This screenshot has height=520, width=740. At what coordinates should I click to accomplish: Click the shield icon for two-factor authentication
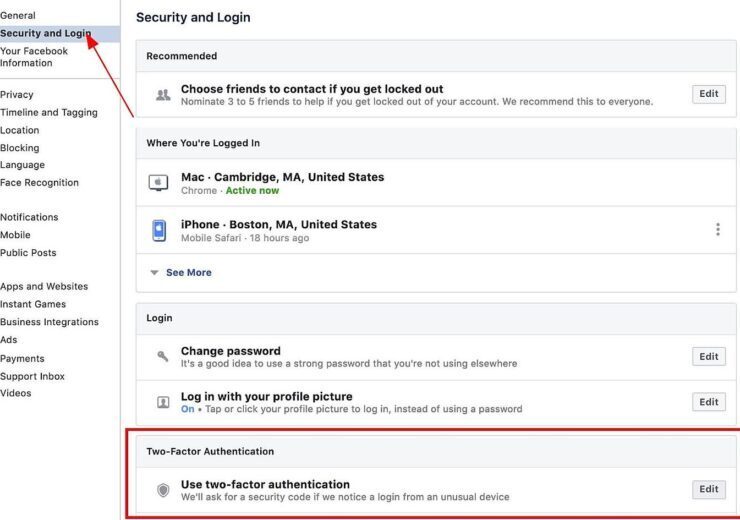[x=163, y=490]
